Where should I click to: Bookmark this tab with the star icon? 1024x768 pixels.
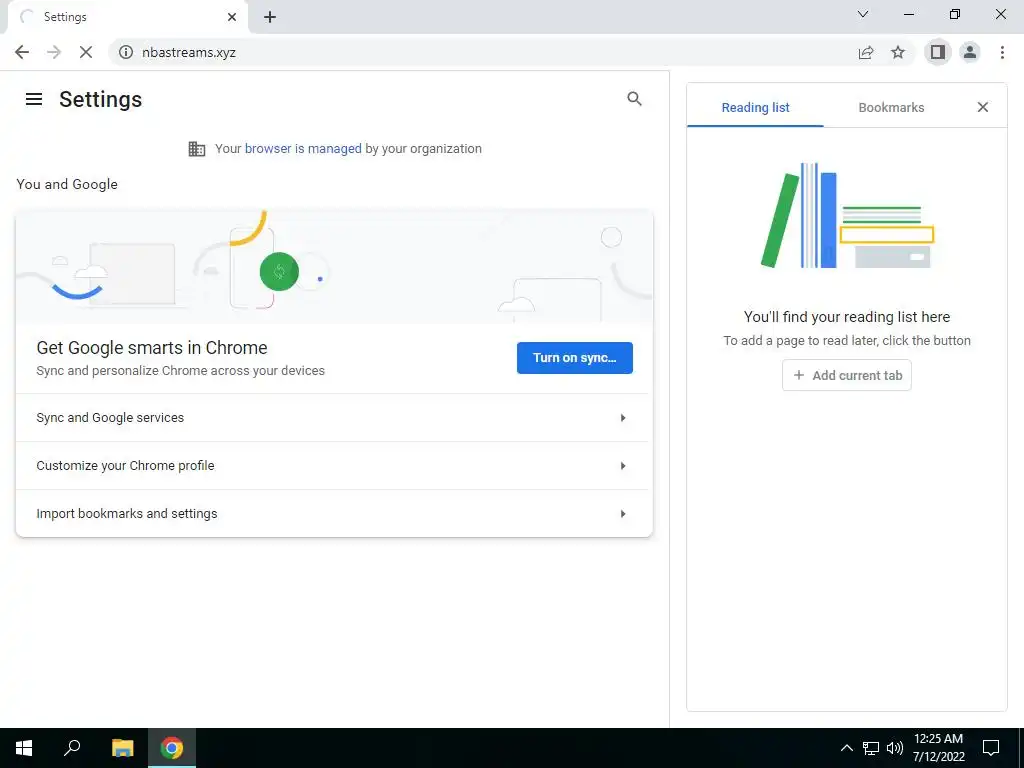(x=898, y=52)
